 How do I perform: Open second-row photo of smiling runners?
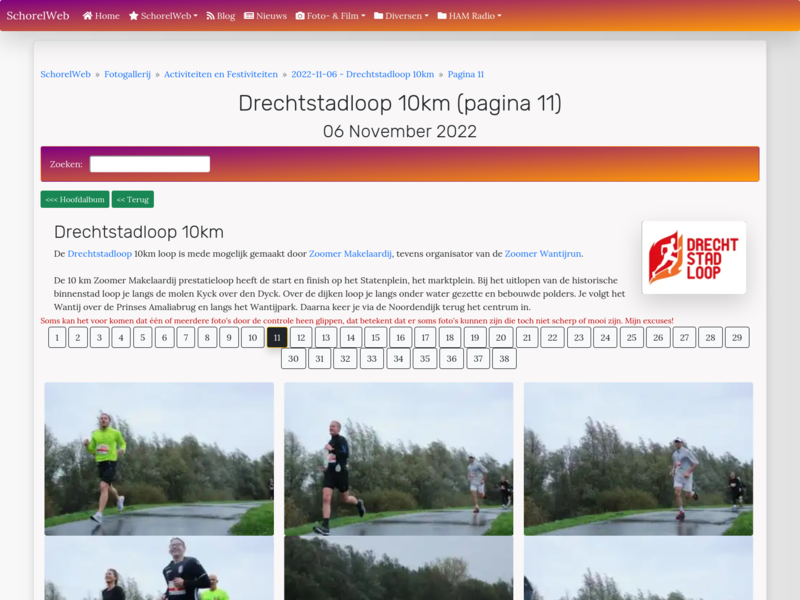(159, 568)
